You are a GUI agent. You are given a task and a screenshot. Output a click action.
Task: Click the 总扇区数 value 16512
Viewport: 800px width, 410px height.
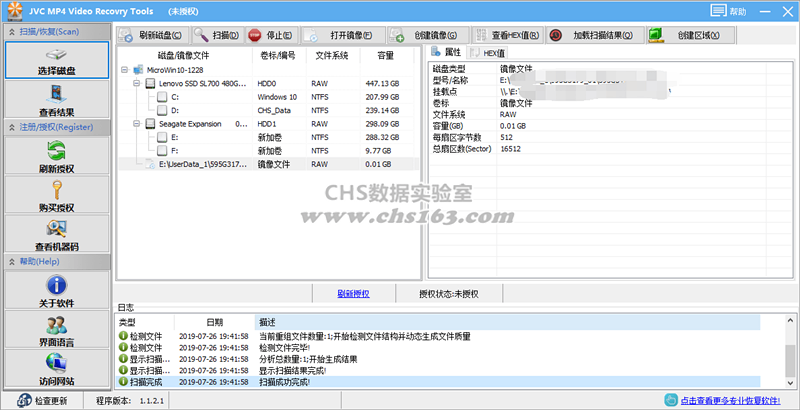[x=510, y=149]
